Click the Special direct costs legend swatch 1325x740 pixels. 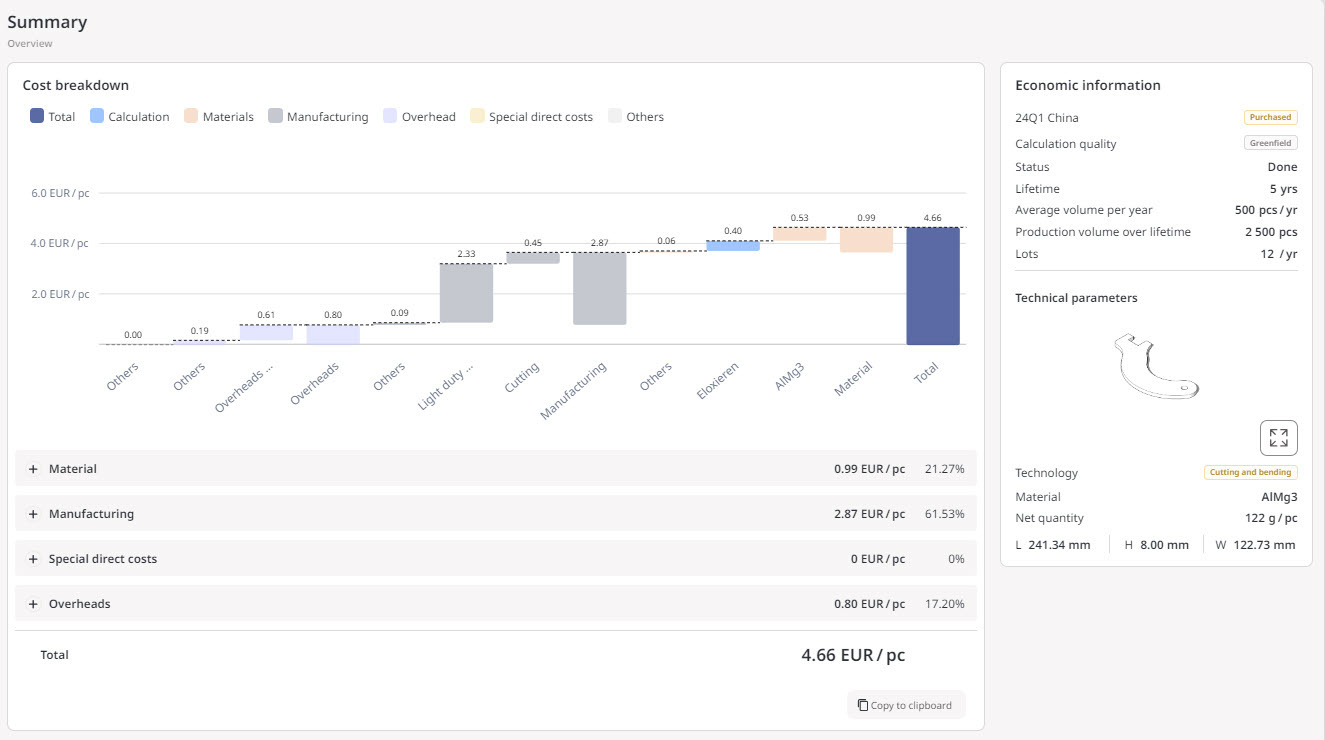coord(477,117)
